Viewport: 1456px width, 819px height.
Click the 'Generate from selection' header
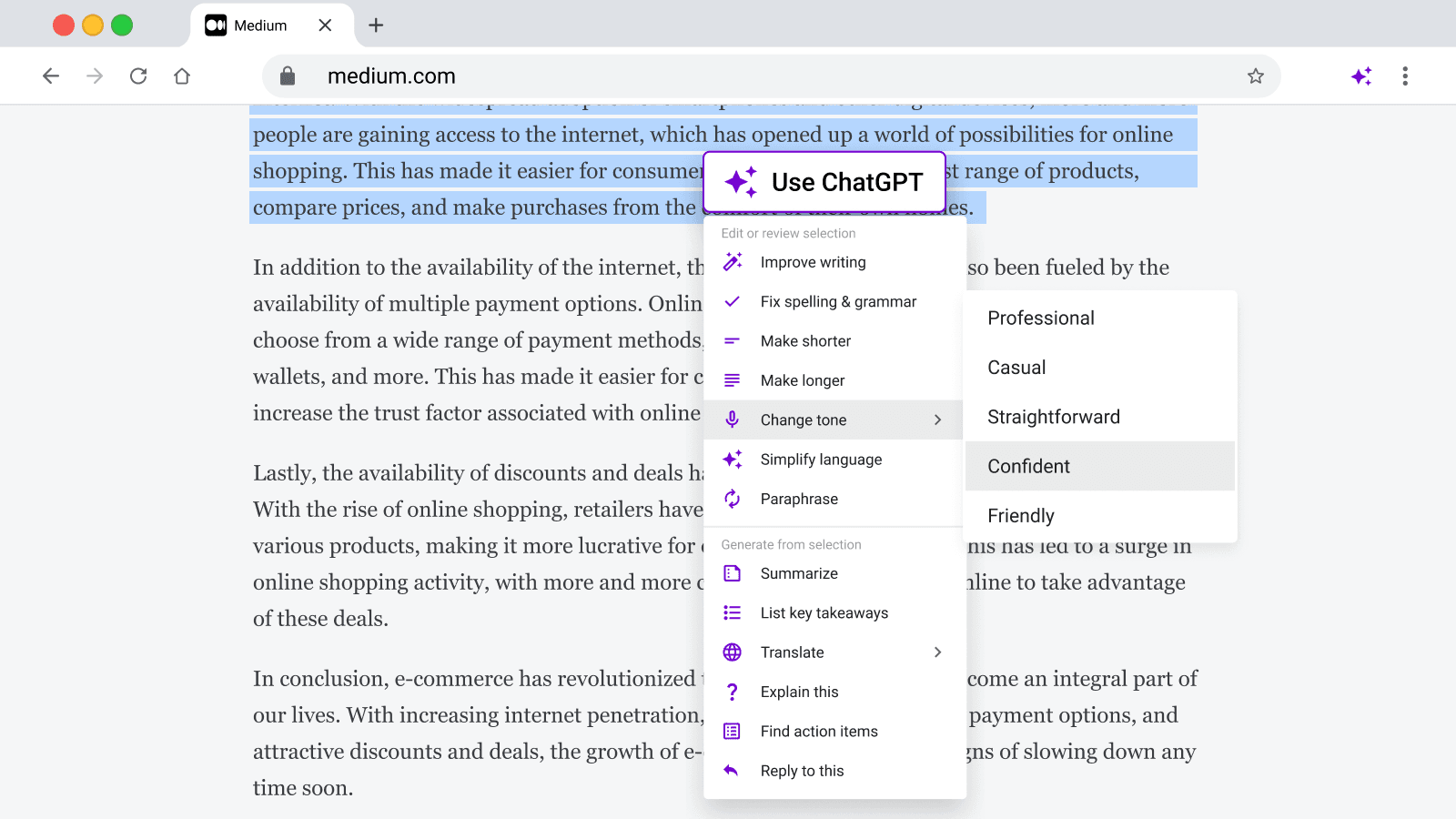(x=791, y=545)
